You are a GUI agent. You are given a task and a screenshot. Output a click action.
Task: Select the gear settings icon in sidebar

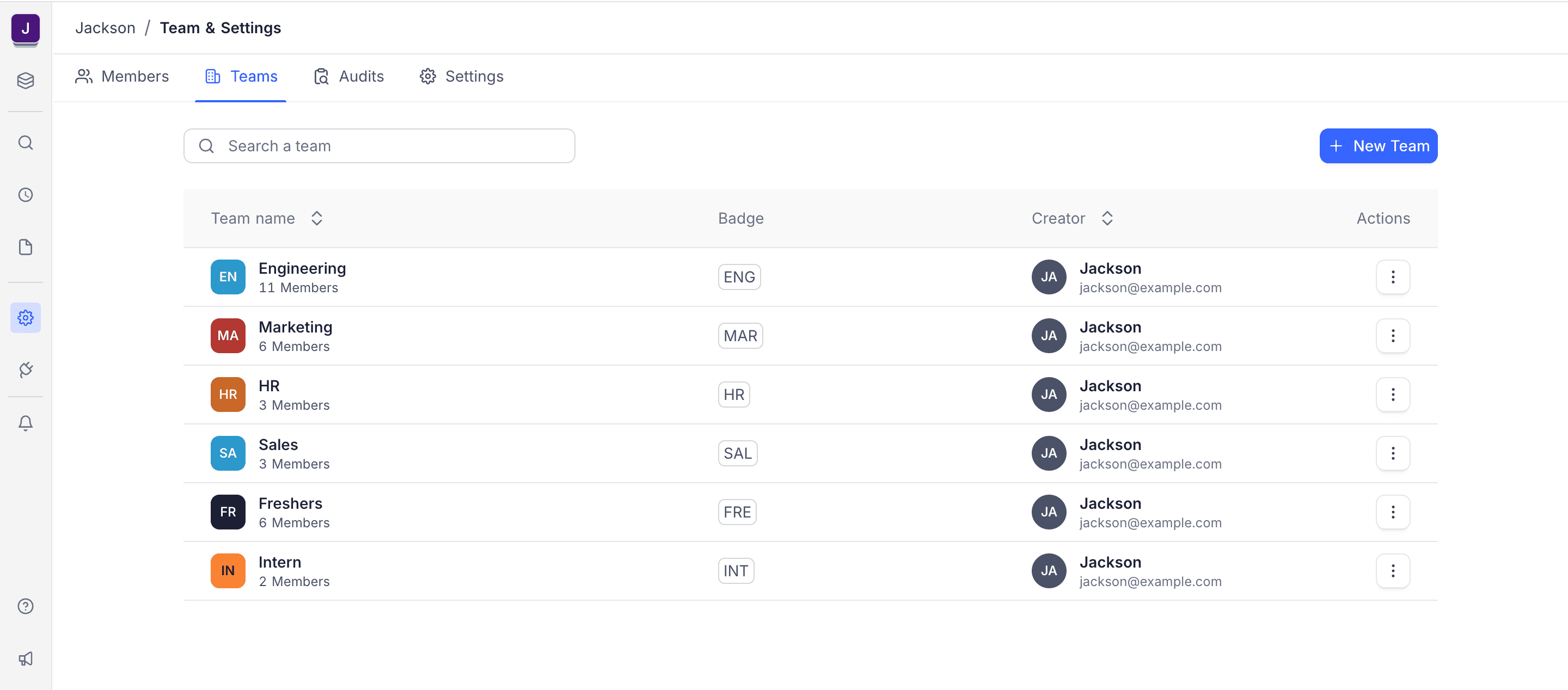click(26, 318)
